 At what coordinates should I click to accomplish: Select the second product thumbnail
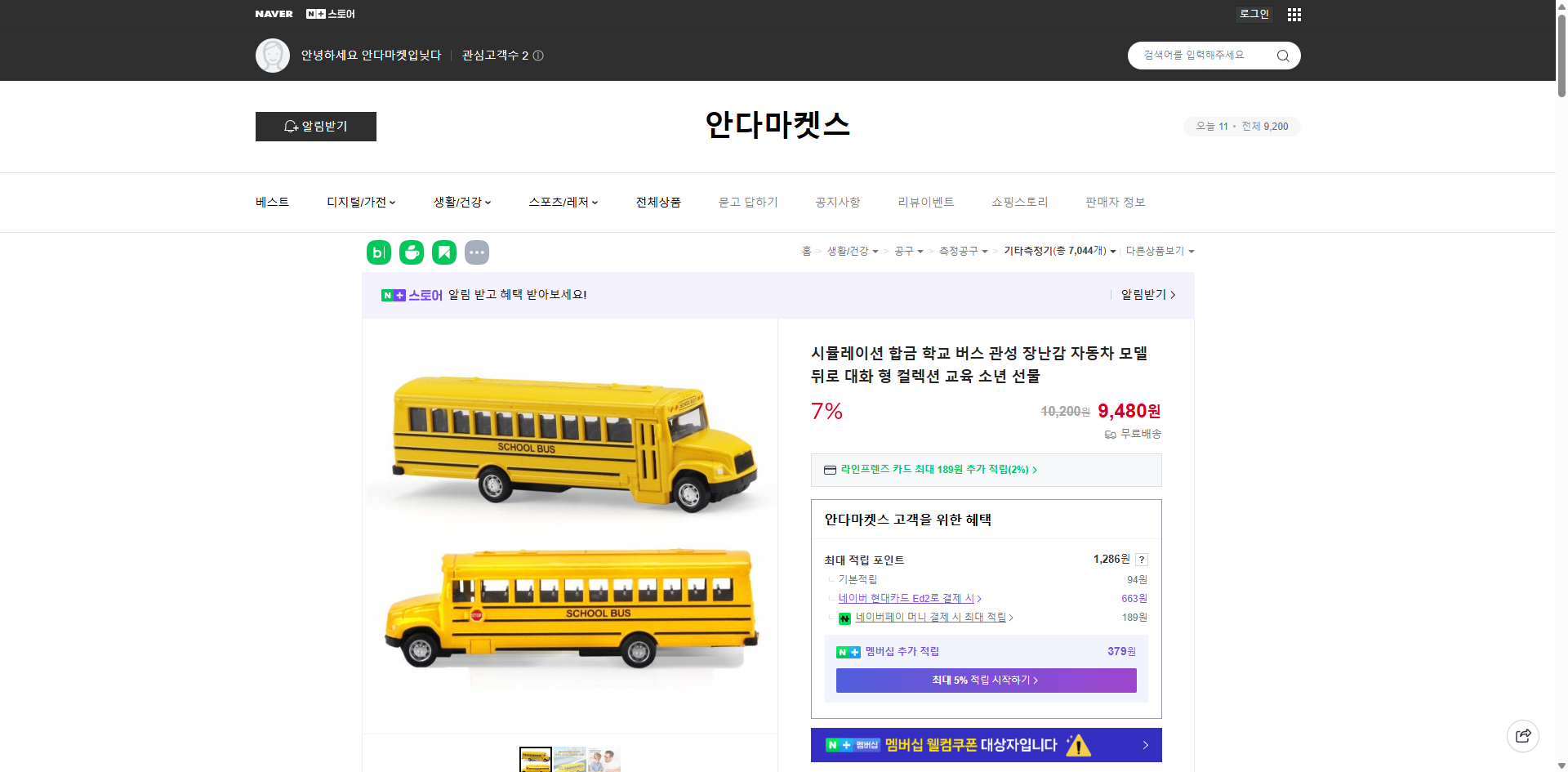569,760
